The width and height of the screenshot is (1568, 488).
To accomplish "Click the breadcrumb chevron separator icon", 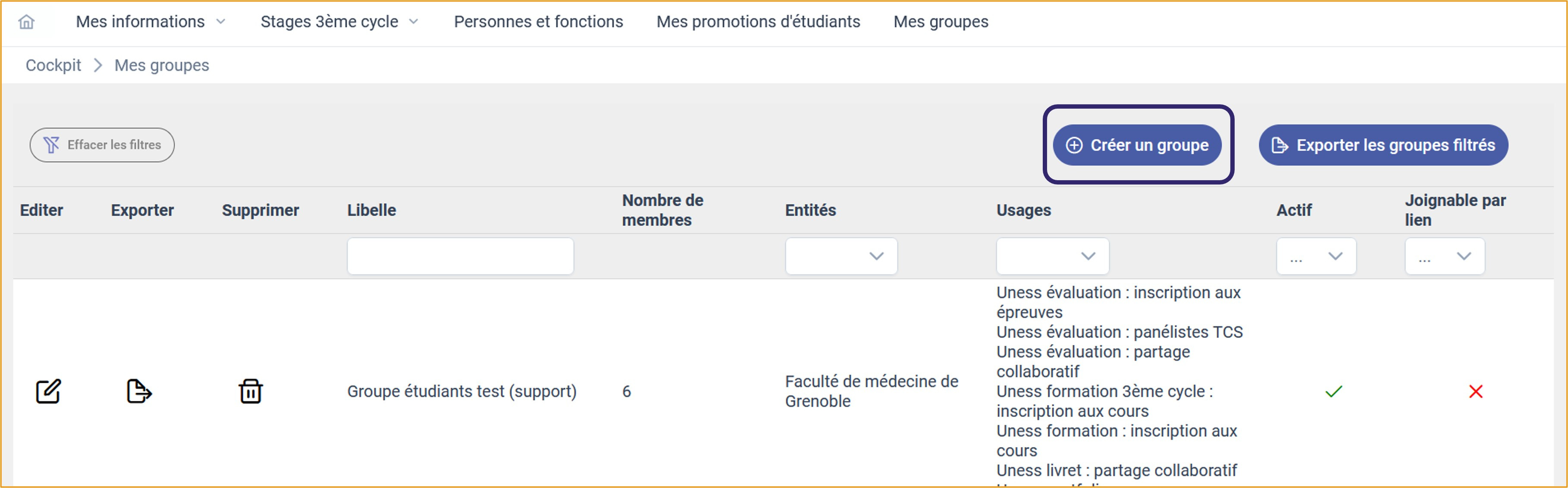I will pyautogui.click(x=98, y=65).
